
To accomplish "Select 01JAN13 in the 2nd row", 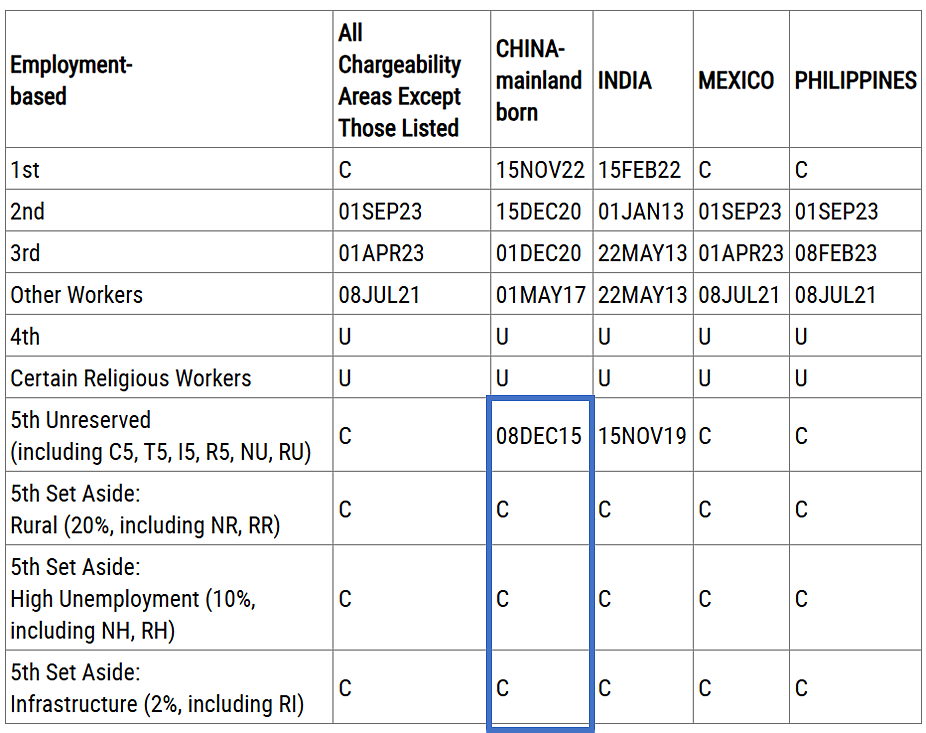I will click(641, 211).
